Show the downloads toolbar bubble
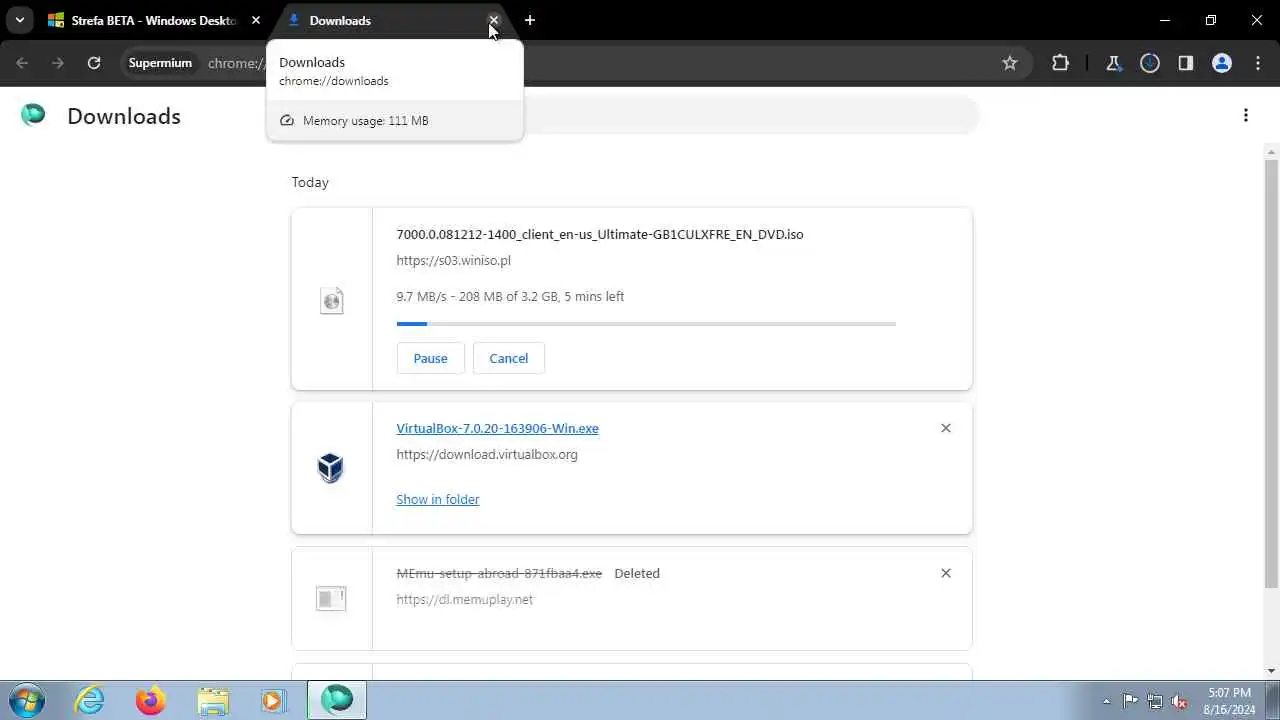 pos(1150,63)
